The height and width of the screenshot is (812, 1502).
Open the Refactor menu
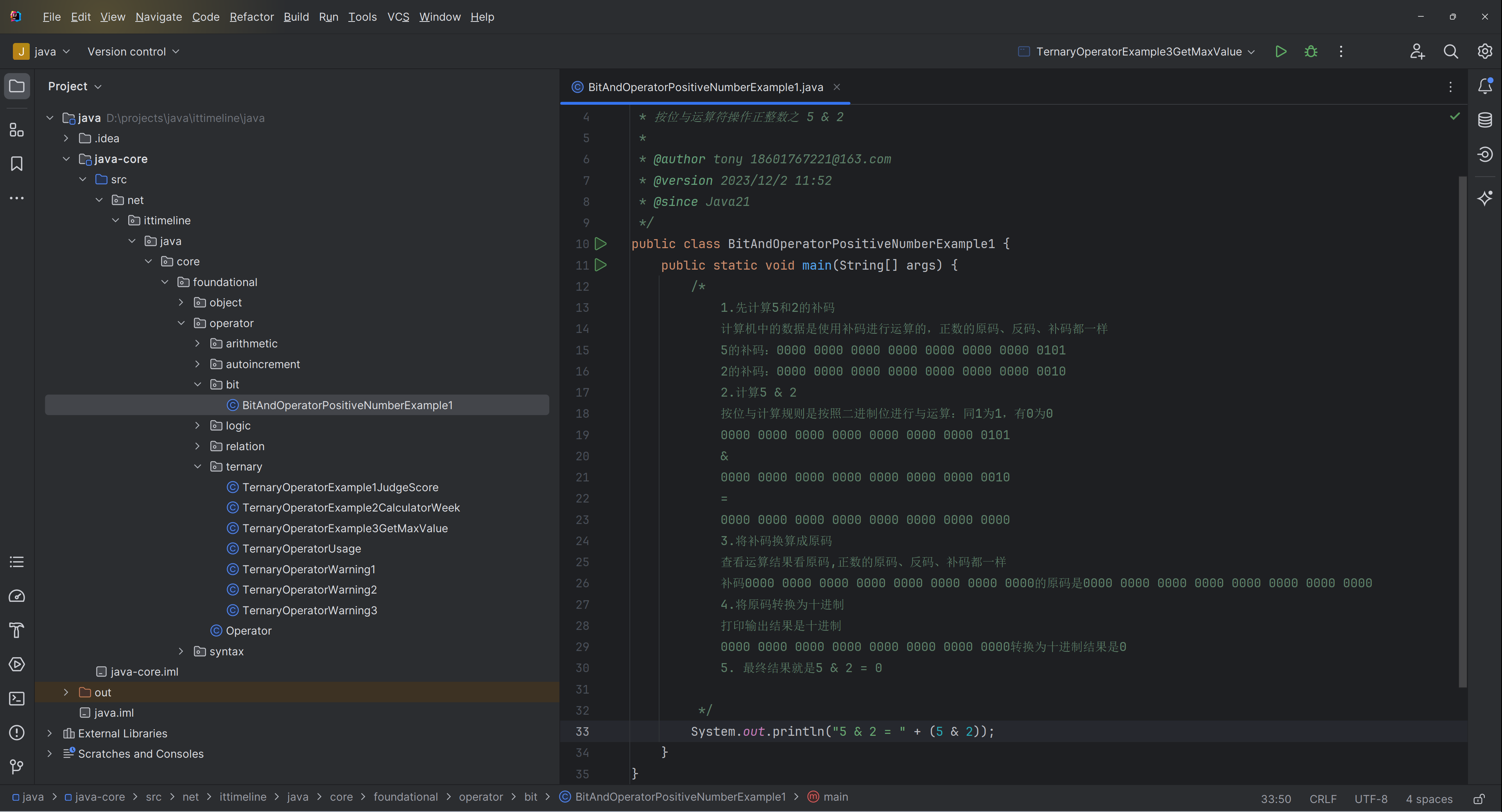point(251,17)
